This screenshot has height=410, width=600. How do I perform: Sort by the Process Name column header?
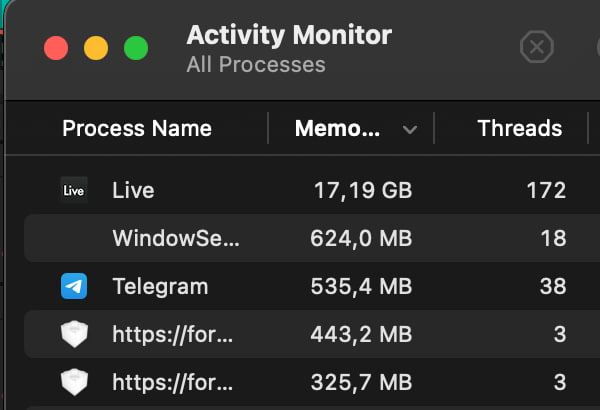[137, 128]
